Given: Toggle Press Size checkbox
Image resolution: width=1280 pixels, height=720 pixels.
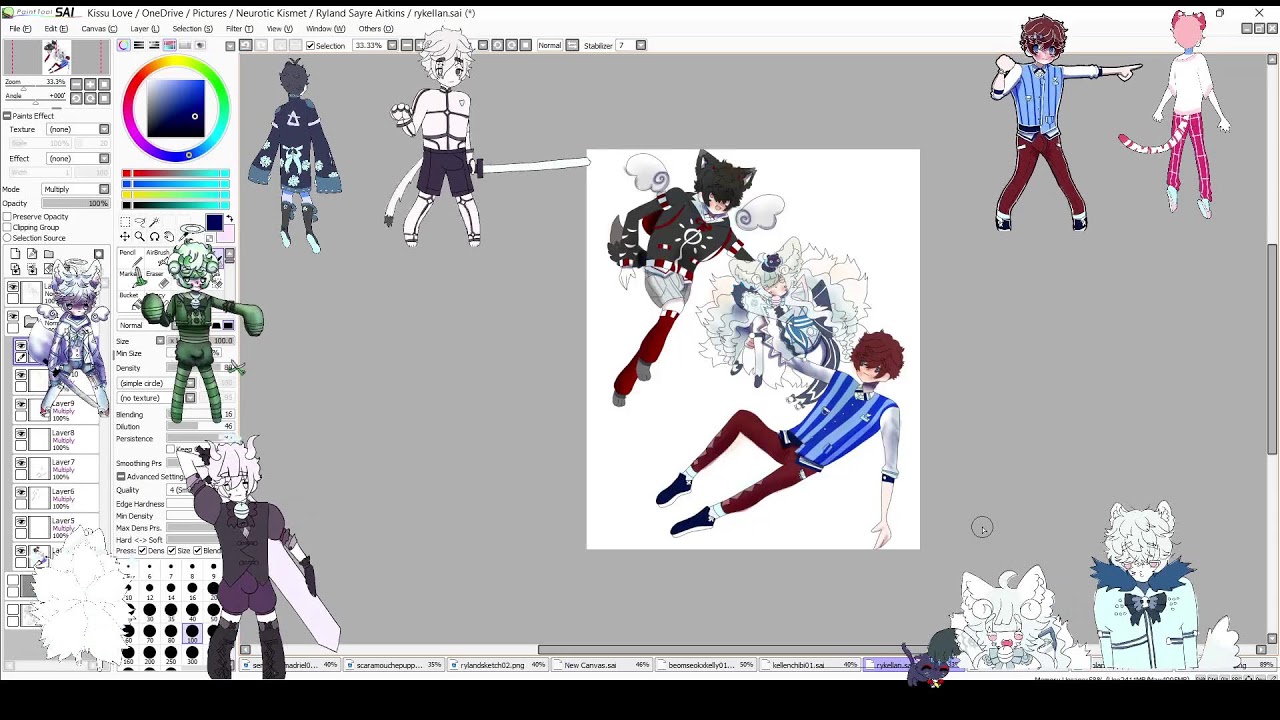Looking at the screenshot, I should [171, 551].
